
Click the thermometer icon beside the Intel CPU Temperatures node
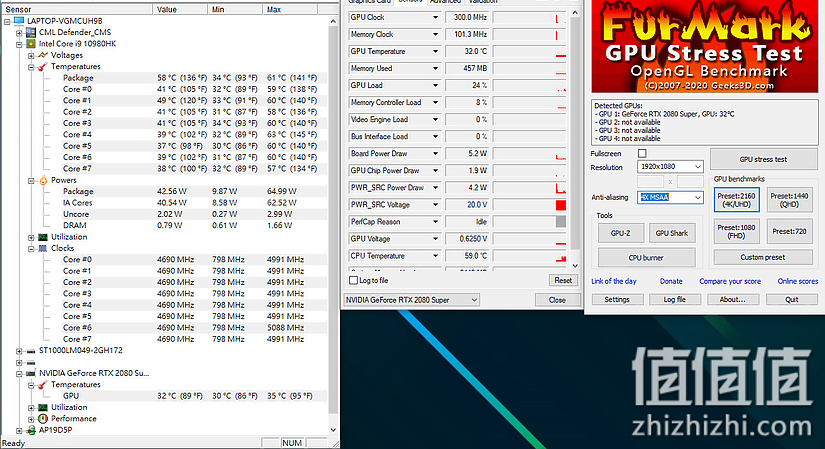click(x=43, y=67)
